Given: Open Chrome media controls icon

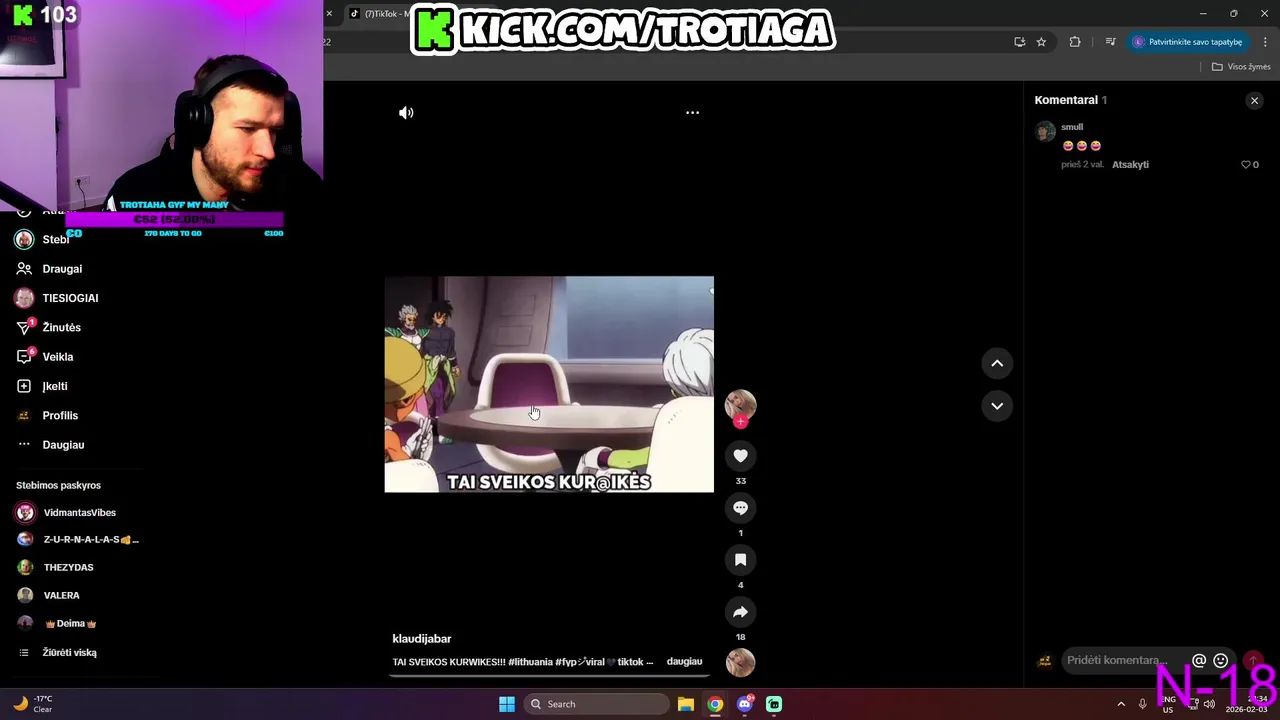Looking at the screenshot, I should click(1110, 42).
